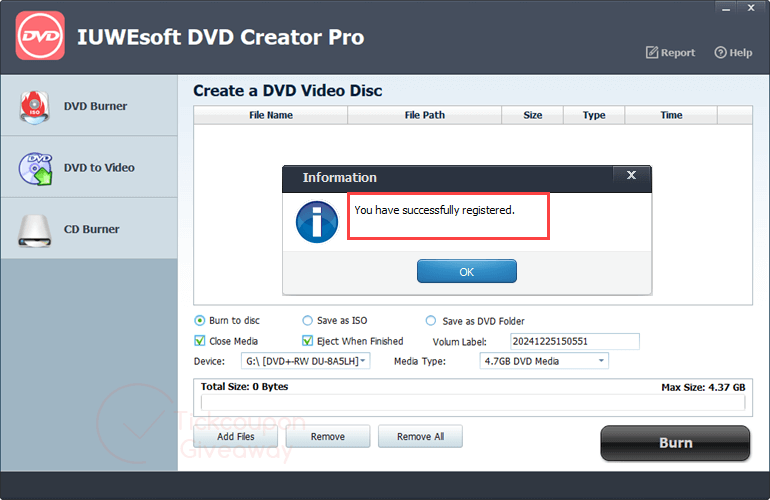
Task: Close the DVD Creator Pro window
Action: point(751,8)
